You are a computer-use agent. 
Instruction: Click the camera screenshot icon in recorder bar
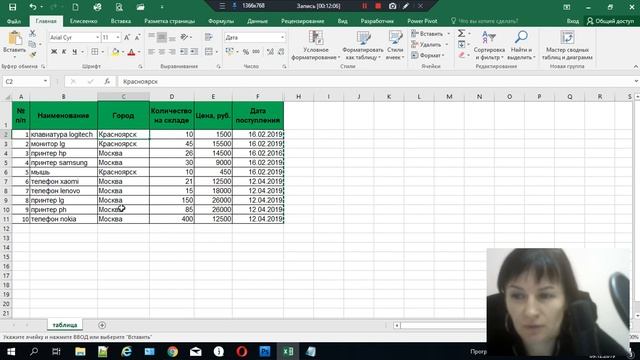(392, 6)
